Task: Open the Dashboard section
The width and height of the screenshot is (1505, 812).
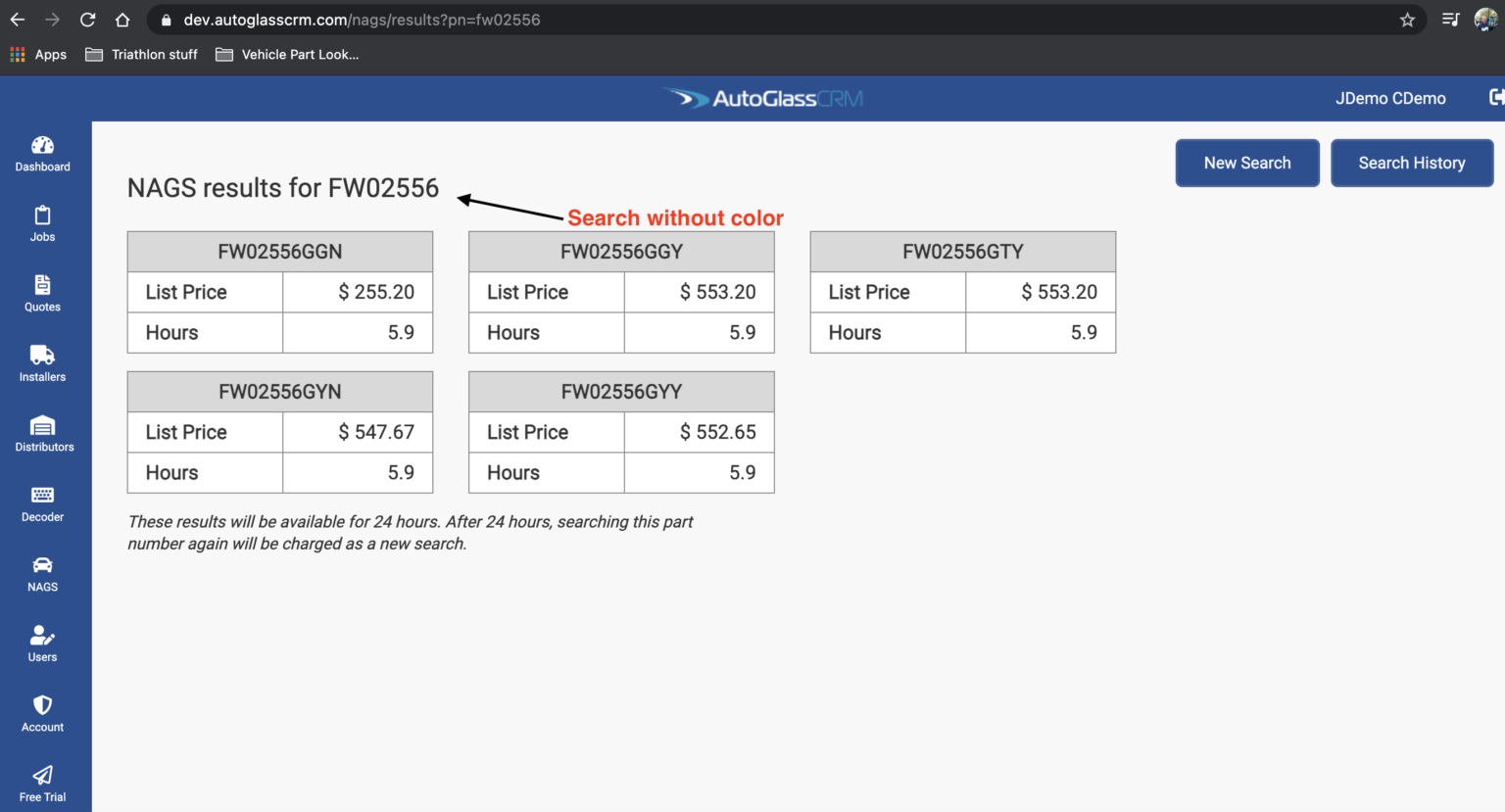Action: (42, 155)
